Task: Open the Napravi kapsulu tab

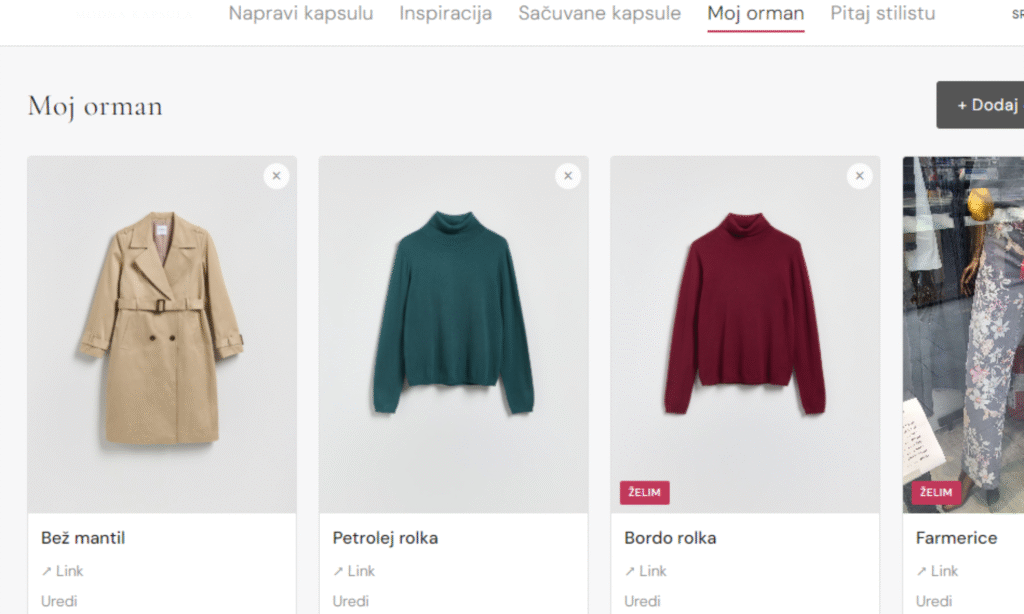Action: [301, 14]
